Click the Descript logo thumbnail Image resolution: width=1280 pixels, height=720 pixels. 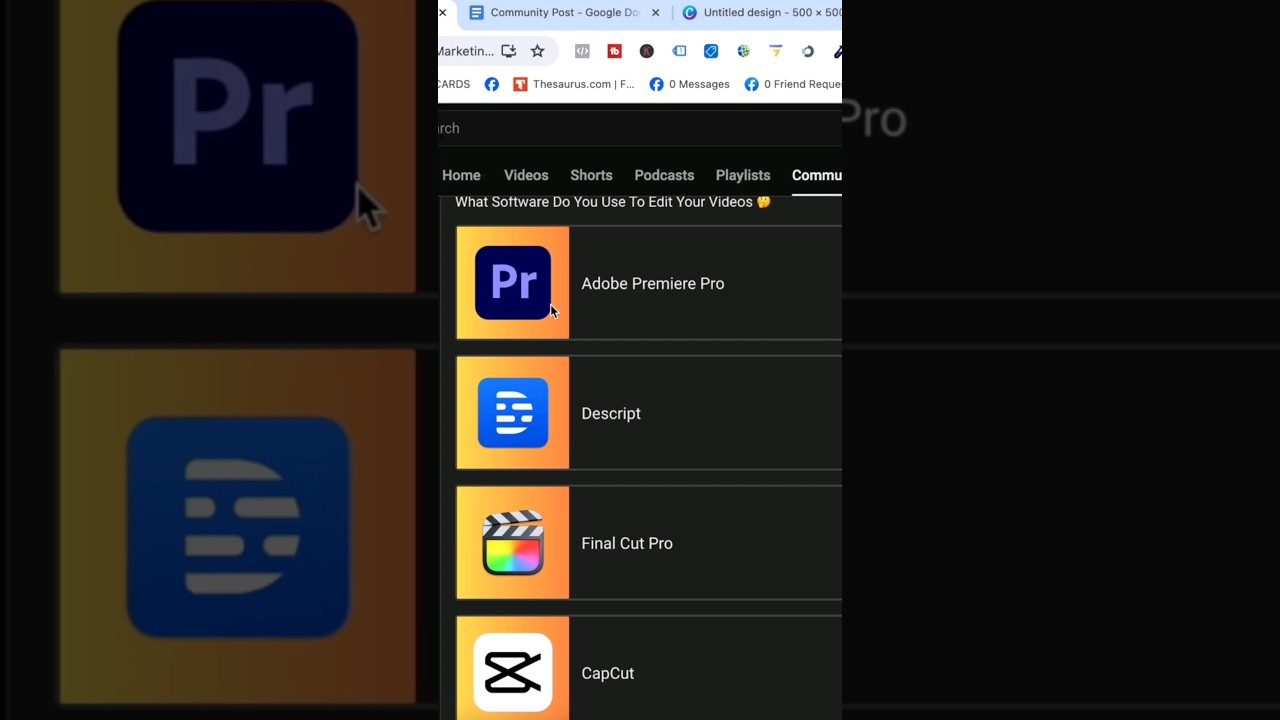[513, 413]
